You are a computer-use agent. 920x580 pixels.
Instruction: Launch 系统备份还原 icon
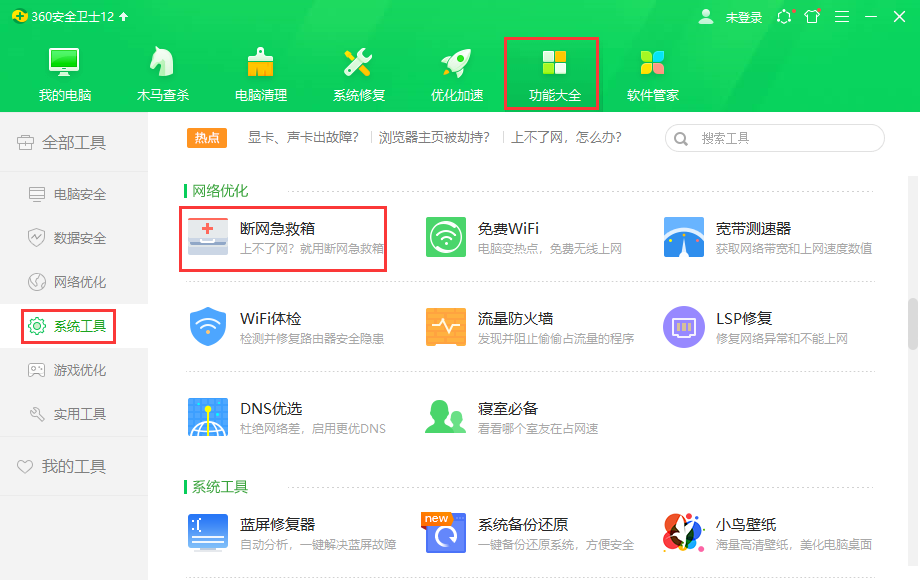(x=445, y=532)
